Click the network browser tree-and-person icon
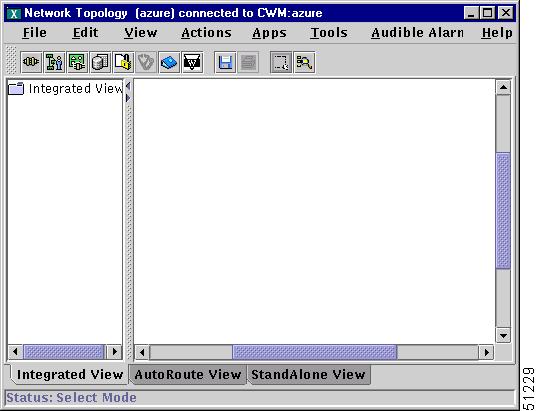Viewport: 537px width, 411px height. pyautogui.click(x=54, y=62)
